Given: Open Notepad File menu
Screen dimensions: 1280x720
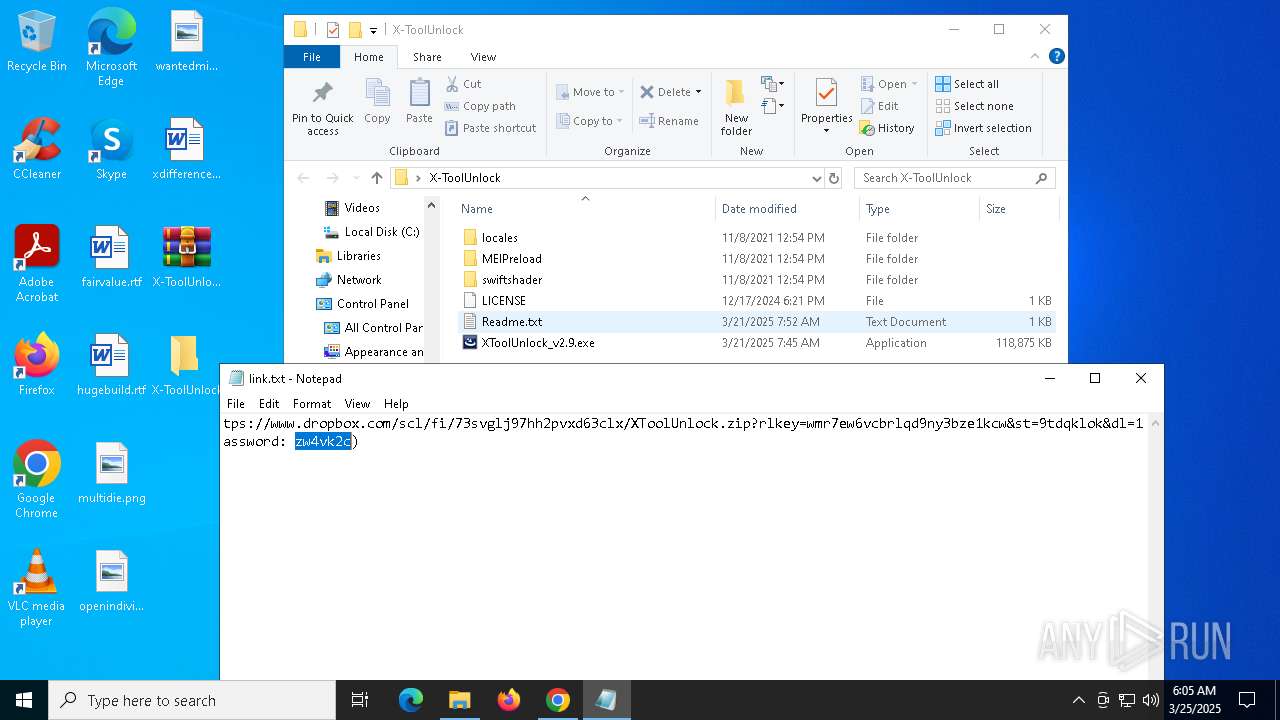Looking at the screenshot, I should coord(236,404).
